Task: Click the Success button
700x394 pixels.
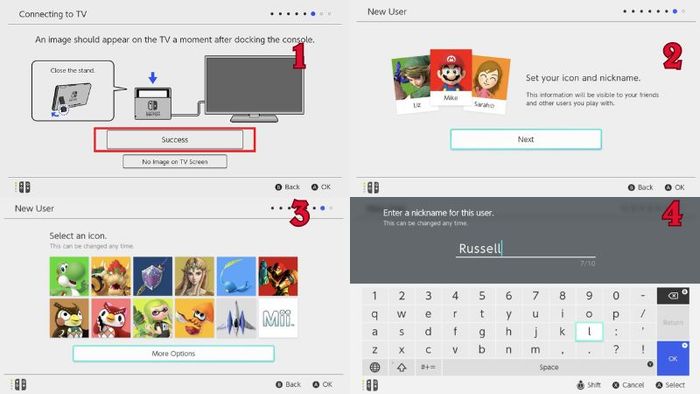Action: pos(175,140)
